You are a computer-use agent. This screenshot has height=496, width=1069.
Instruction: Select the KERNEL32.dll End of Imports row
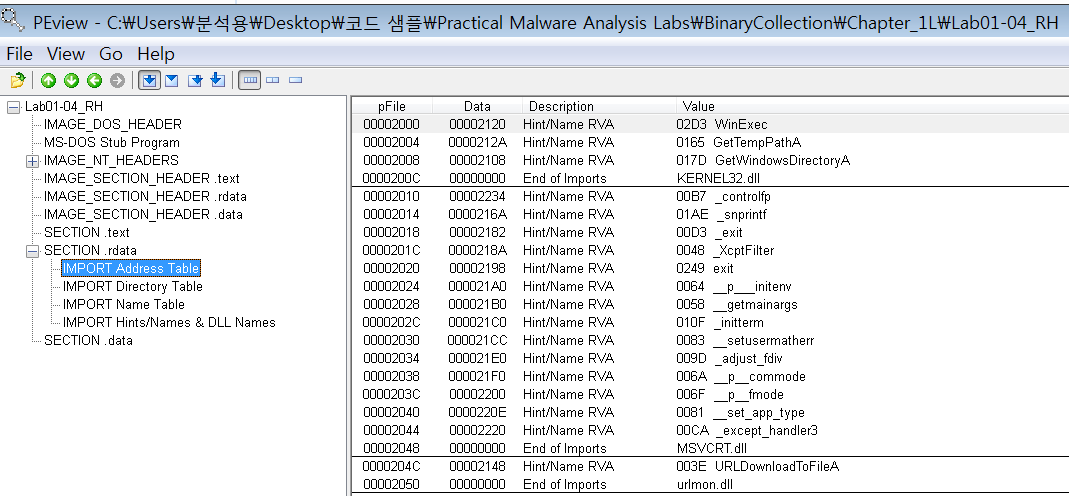[710, 179]
